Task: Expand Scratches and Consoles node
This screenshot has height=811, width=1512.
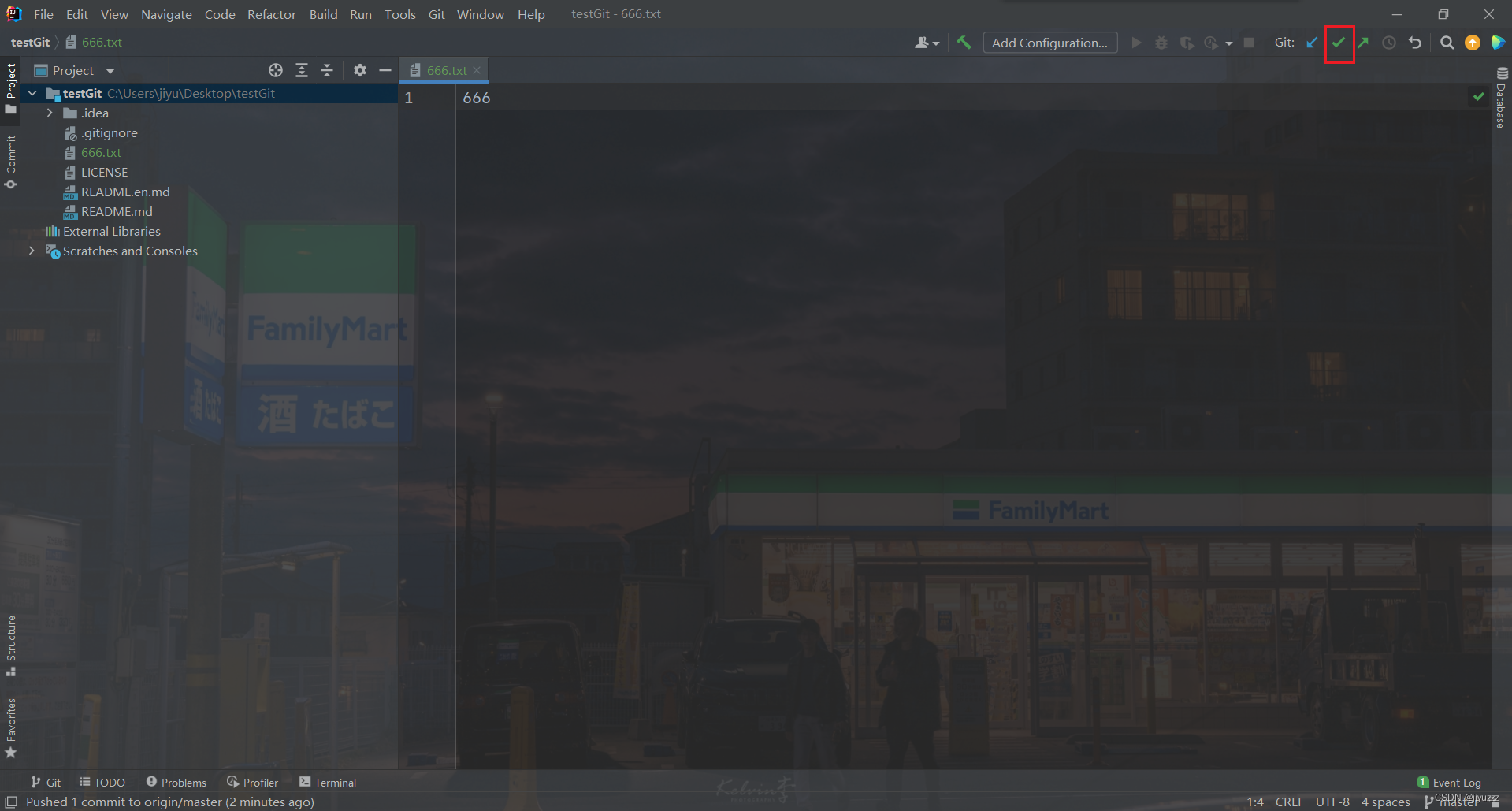Action: tap(32, 251)
